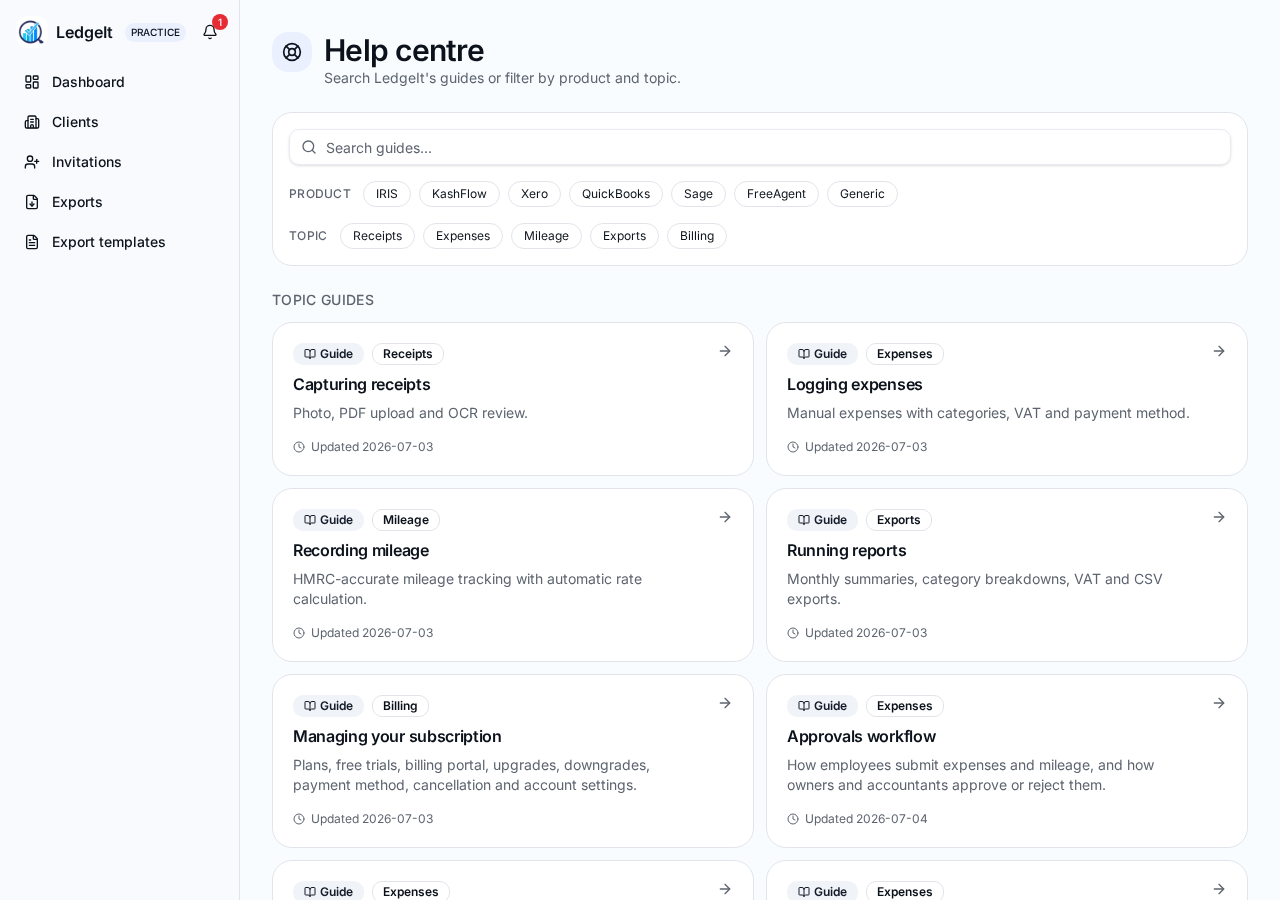
Task: Click the Exports tag on Running reports
Action: 899,520
